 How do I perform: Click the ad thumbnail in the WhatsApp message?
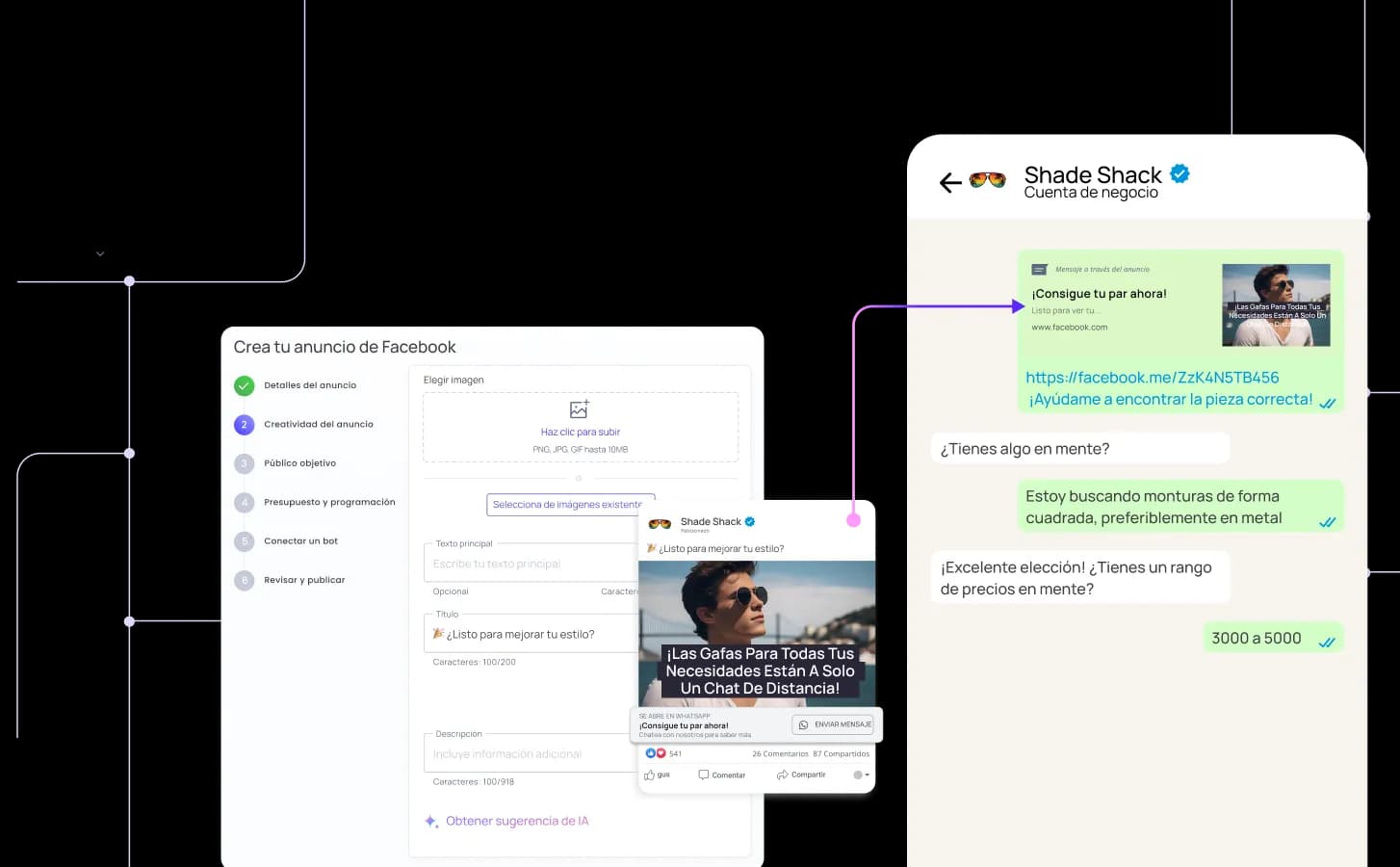[x=1276, y=304]
